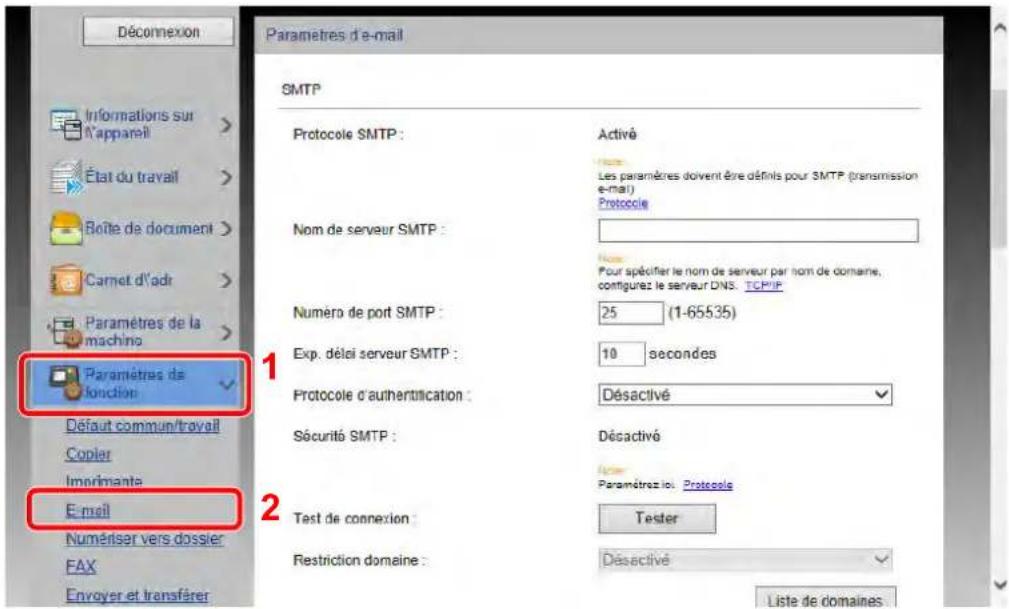The width and height of the screenshot is (1009, 609).
Task: Open Protocole d'authentification dropdown
Action: [x=745, y=395]
